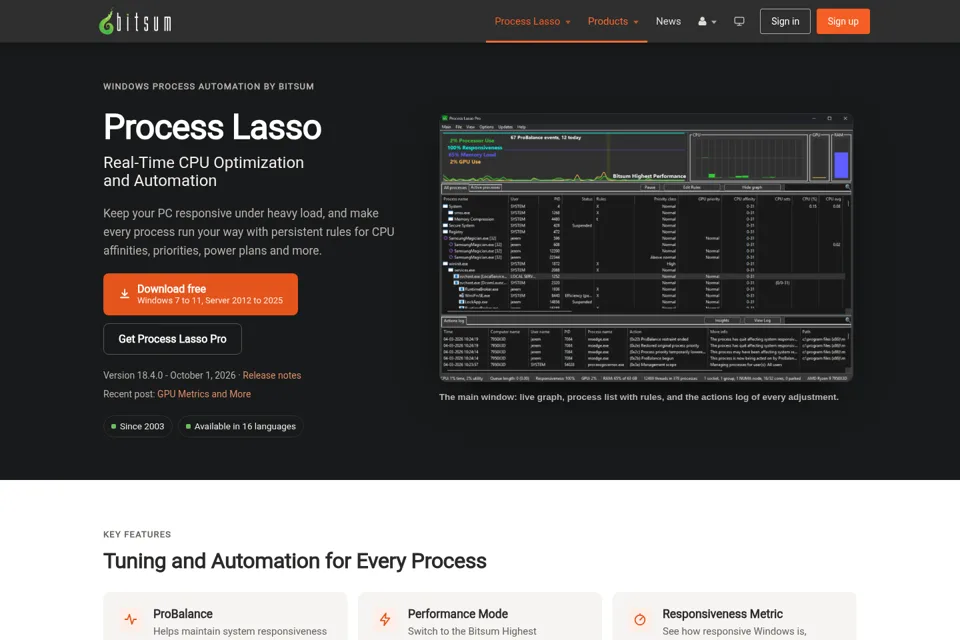Click the Bitsum logo
The height and width of the screenshot is (640, 960).
coord(135,21)
